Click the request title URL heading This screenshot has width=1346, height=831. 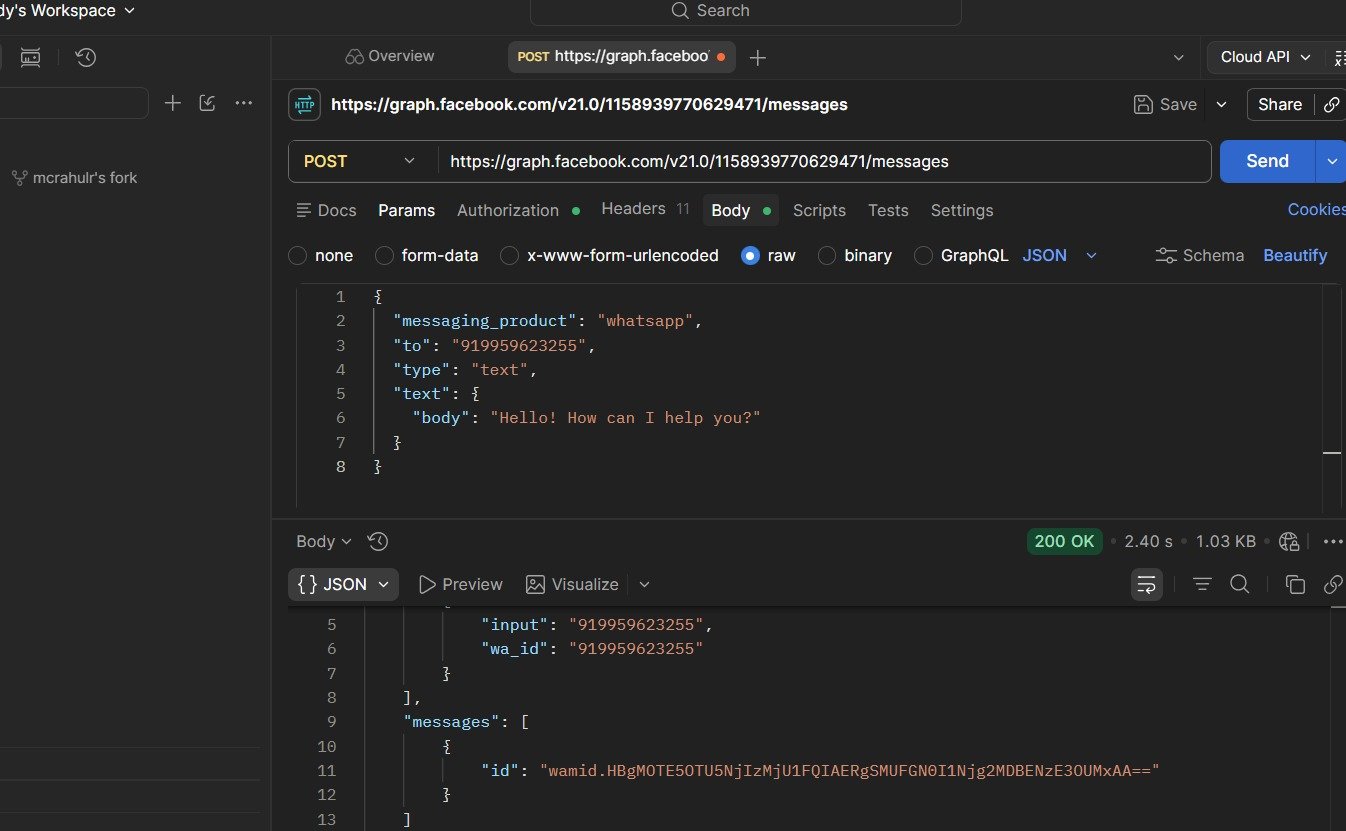coord(589,104)
